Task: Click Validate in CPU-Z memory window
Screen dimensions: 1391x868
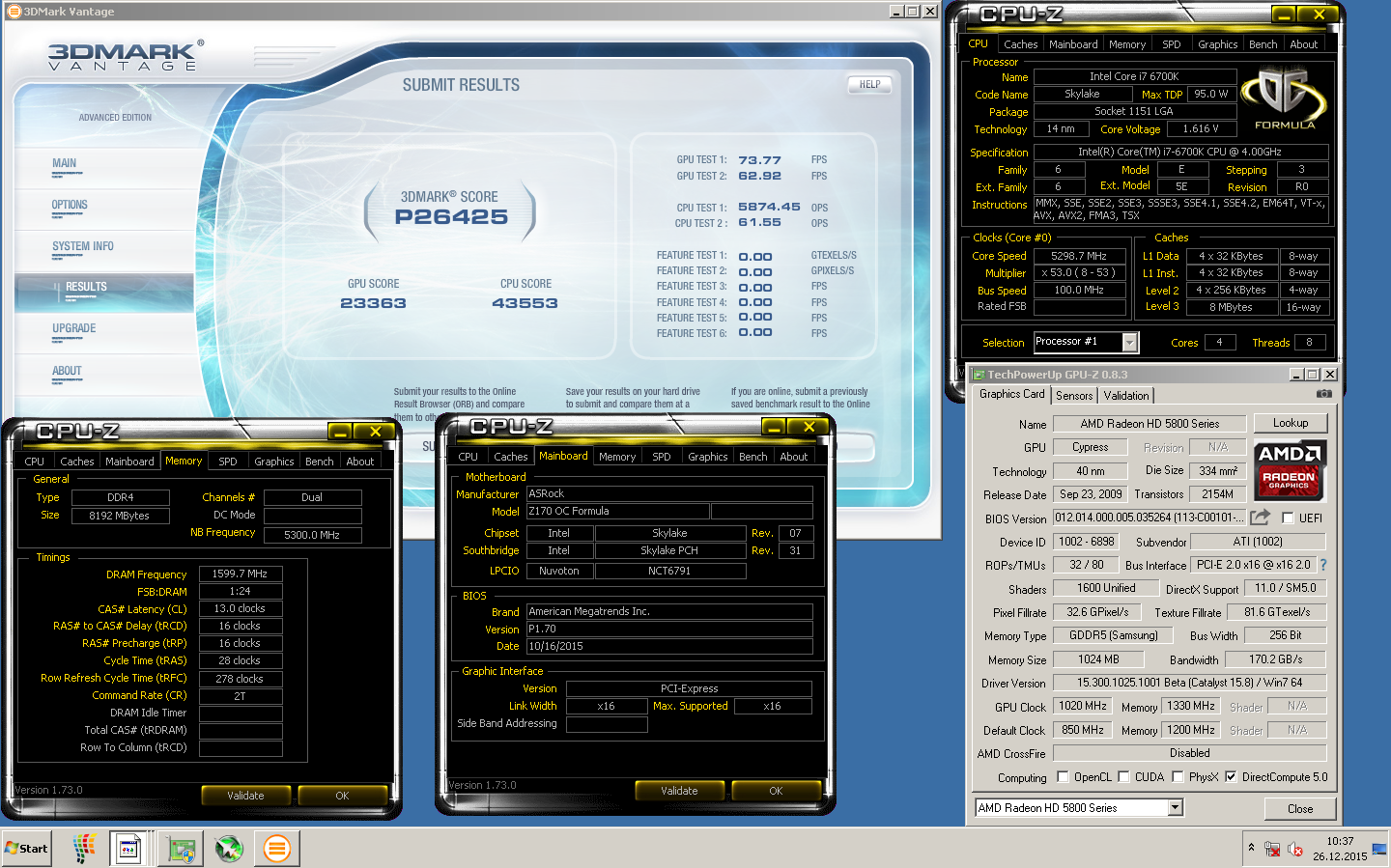Action: coord(245,796)
